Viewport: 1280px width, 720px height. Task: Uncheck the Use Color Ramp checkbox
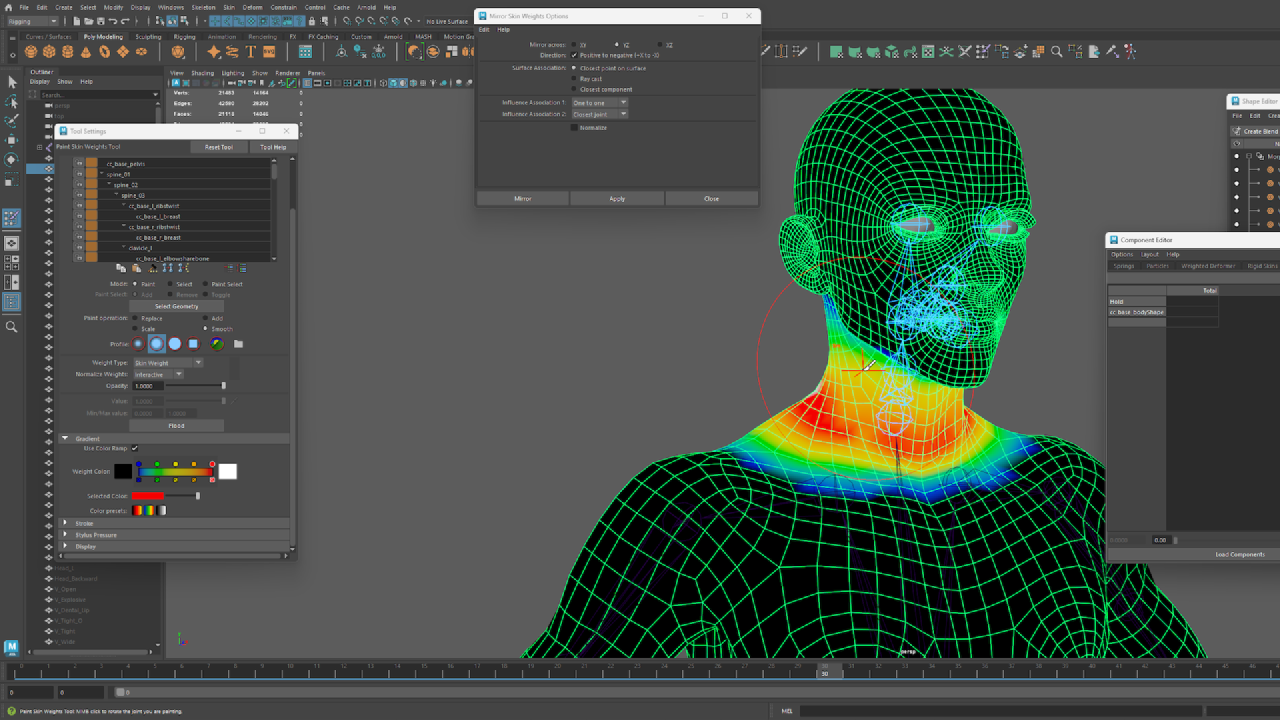point(134,448)
